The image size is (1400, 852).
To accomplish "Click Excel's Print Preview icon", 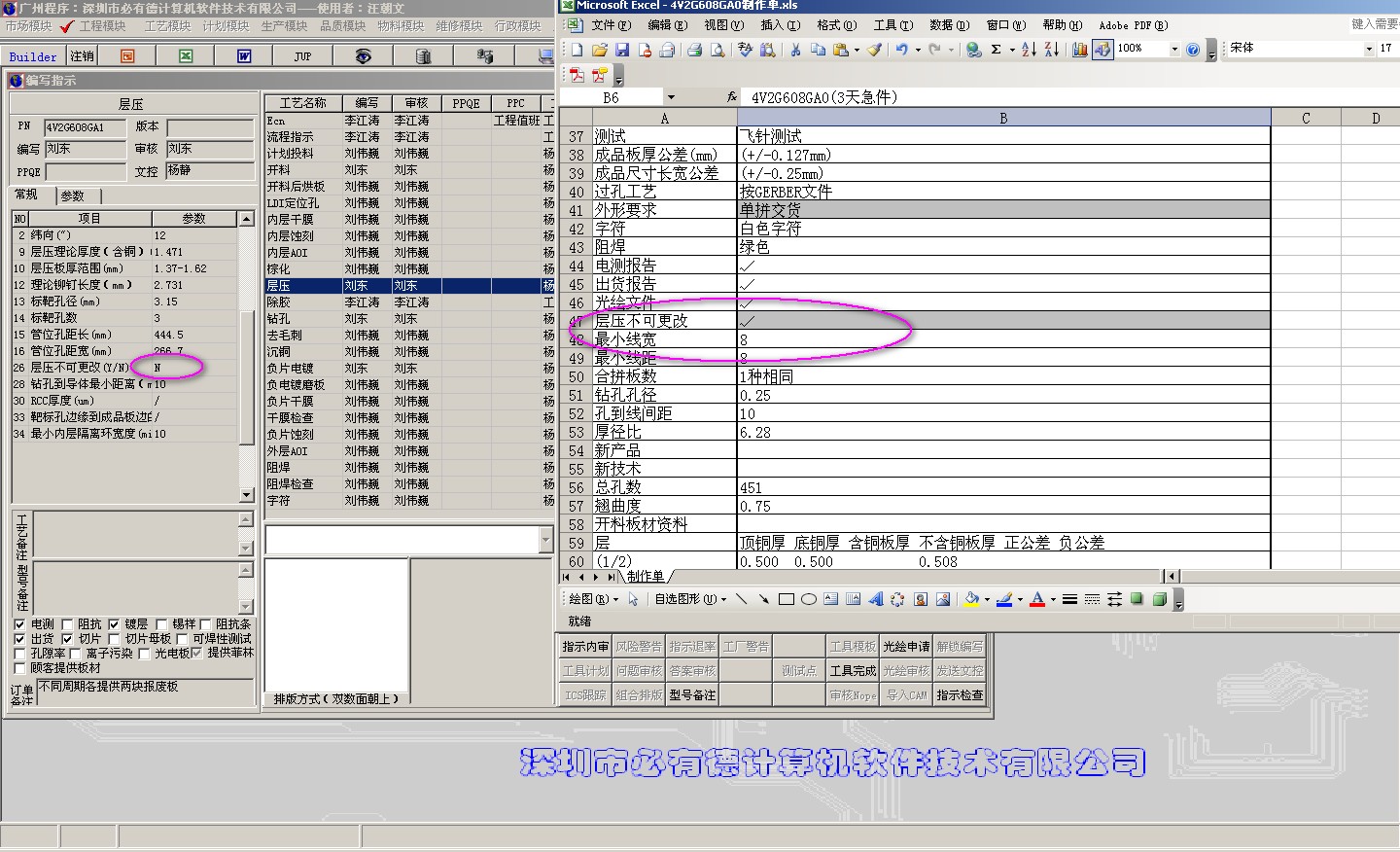I will 717,49.
